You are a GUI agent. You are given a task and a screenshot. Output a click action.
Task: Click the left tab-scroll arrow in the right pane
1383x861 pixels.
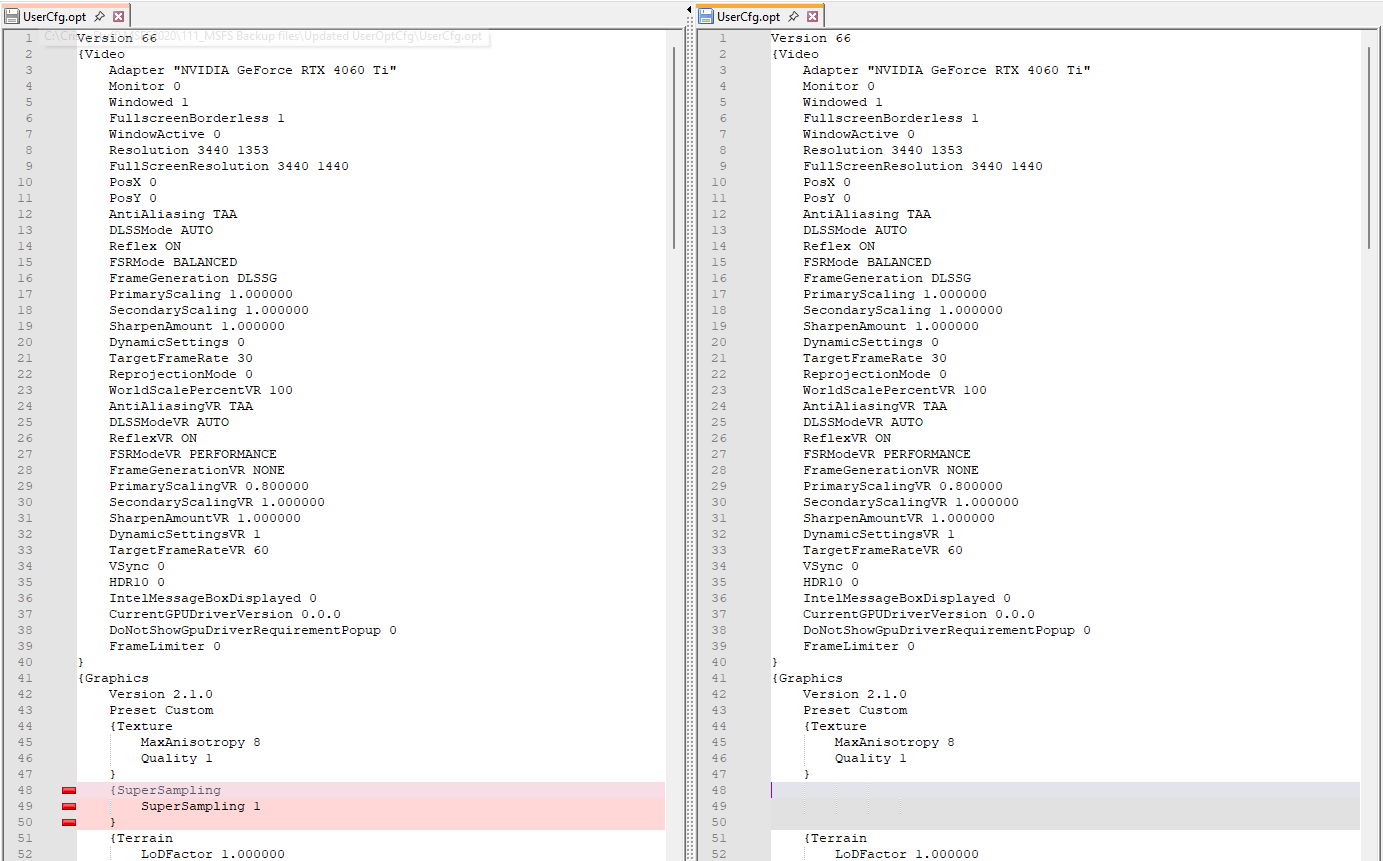pyautogui.click(x=689, y=8)
